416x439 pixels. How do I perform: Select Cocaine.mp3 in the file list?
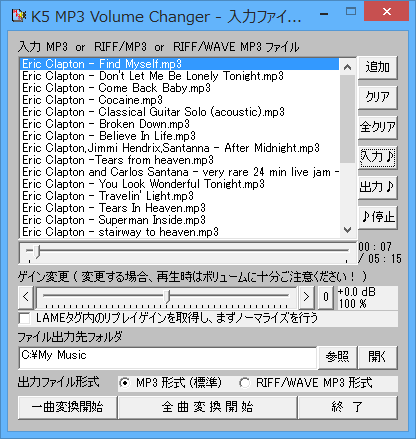coord(180,100)
